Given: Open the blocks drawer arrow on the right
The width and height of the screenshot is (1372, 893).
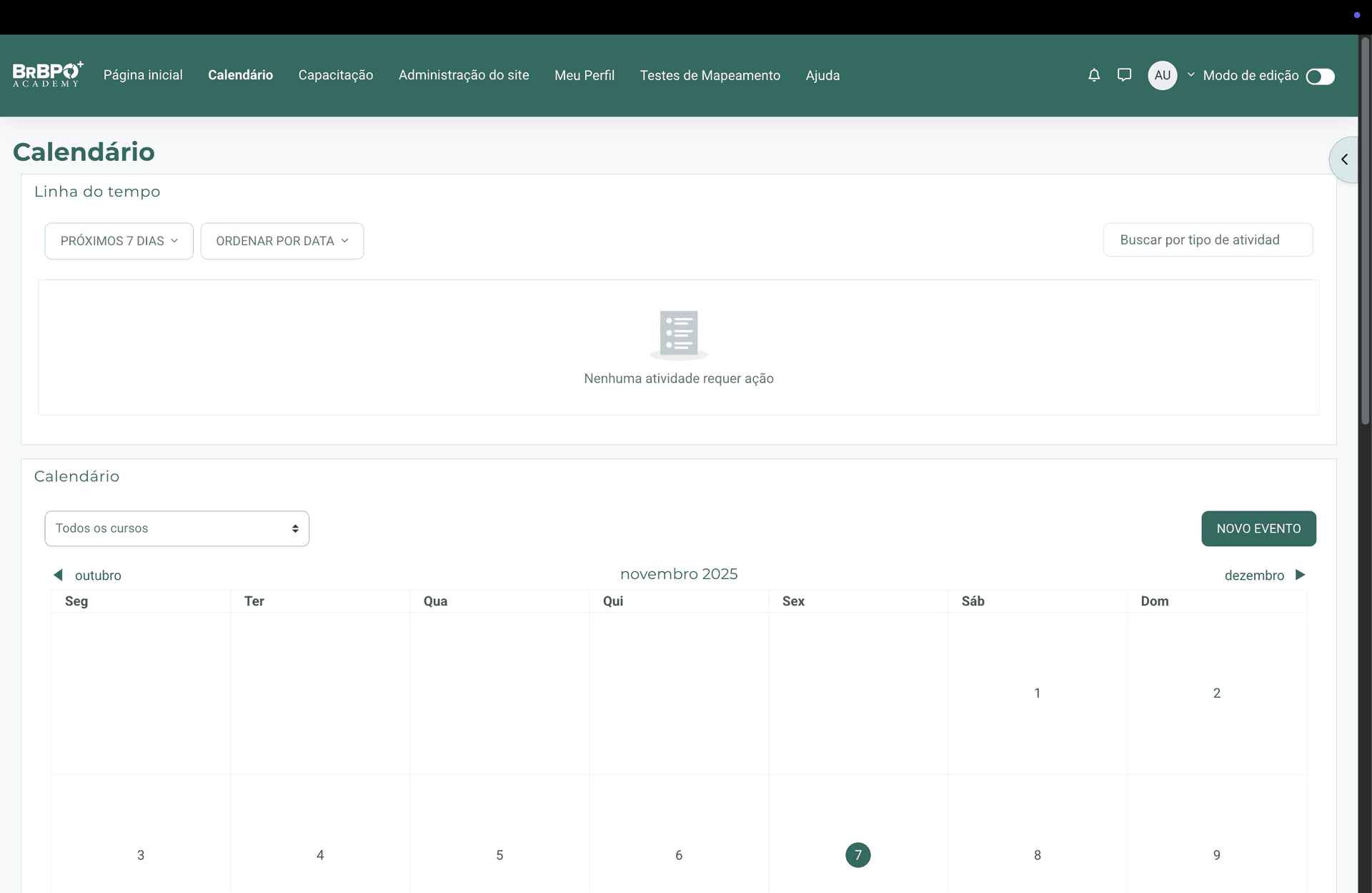Looking at the screenshot, I should point(1346,159).
